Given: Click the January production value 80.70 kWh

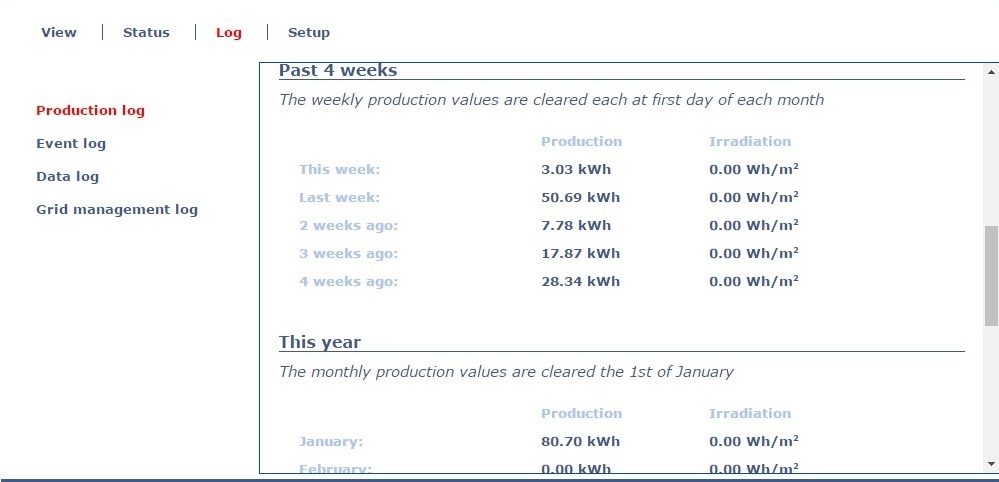Looking at the screenshot, I should pos(580,441).
